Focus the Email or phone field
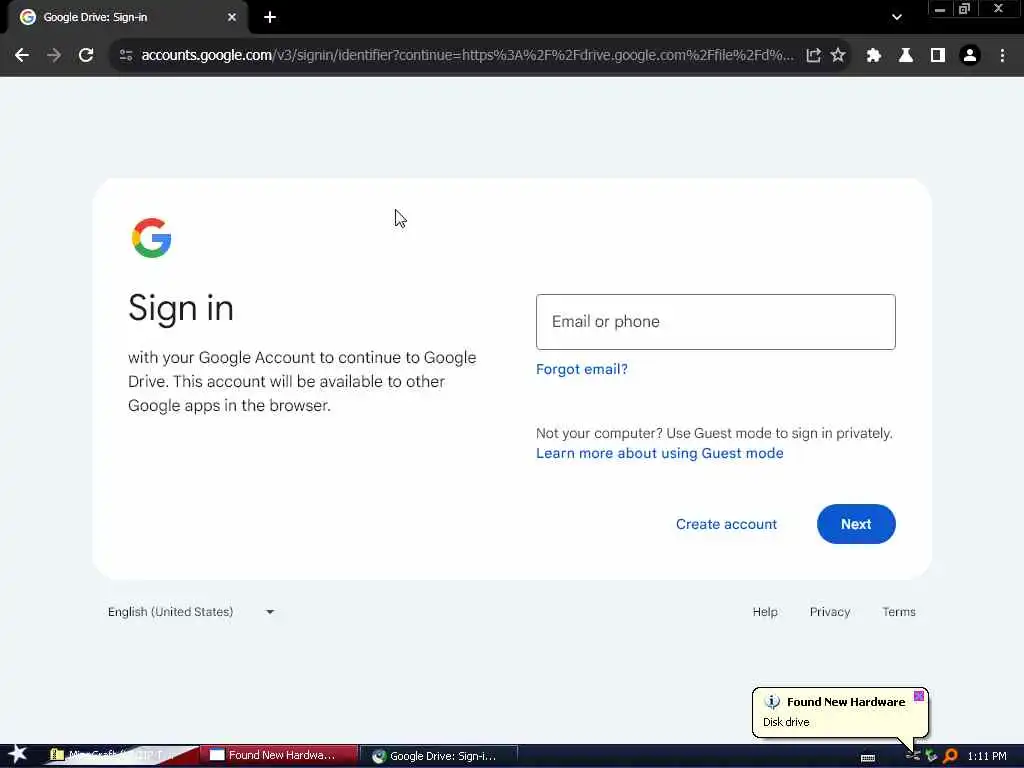 click(x=715, y=322)
